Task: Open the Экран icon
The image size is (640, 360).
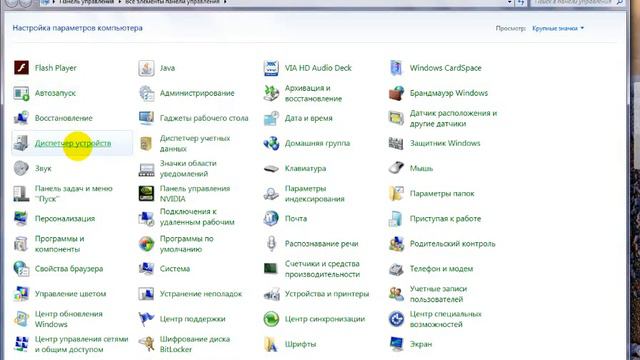Action: point(396,344)
